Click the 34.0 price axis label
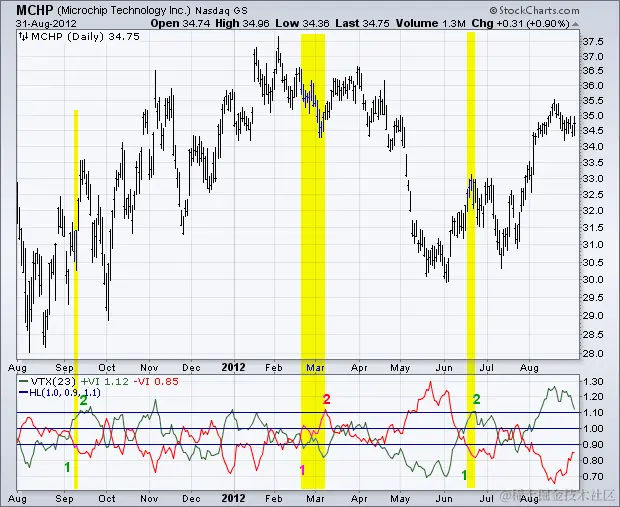620x507 pixels. point(592,147)
